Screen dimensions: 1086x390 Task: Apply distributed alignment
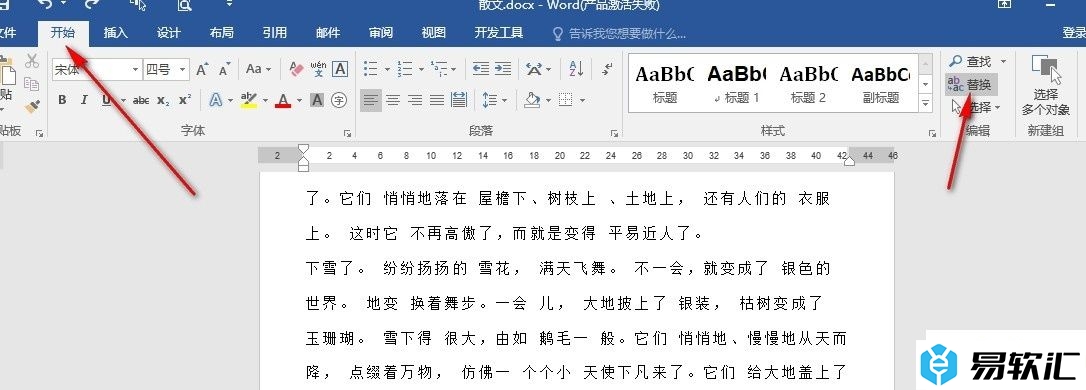pos(459,100)
